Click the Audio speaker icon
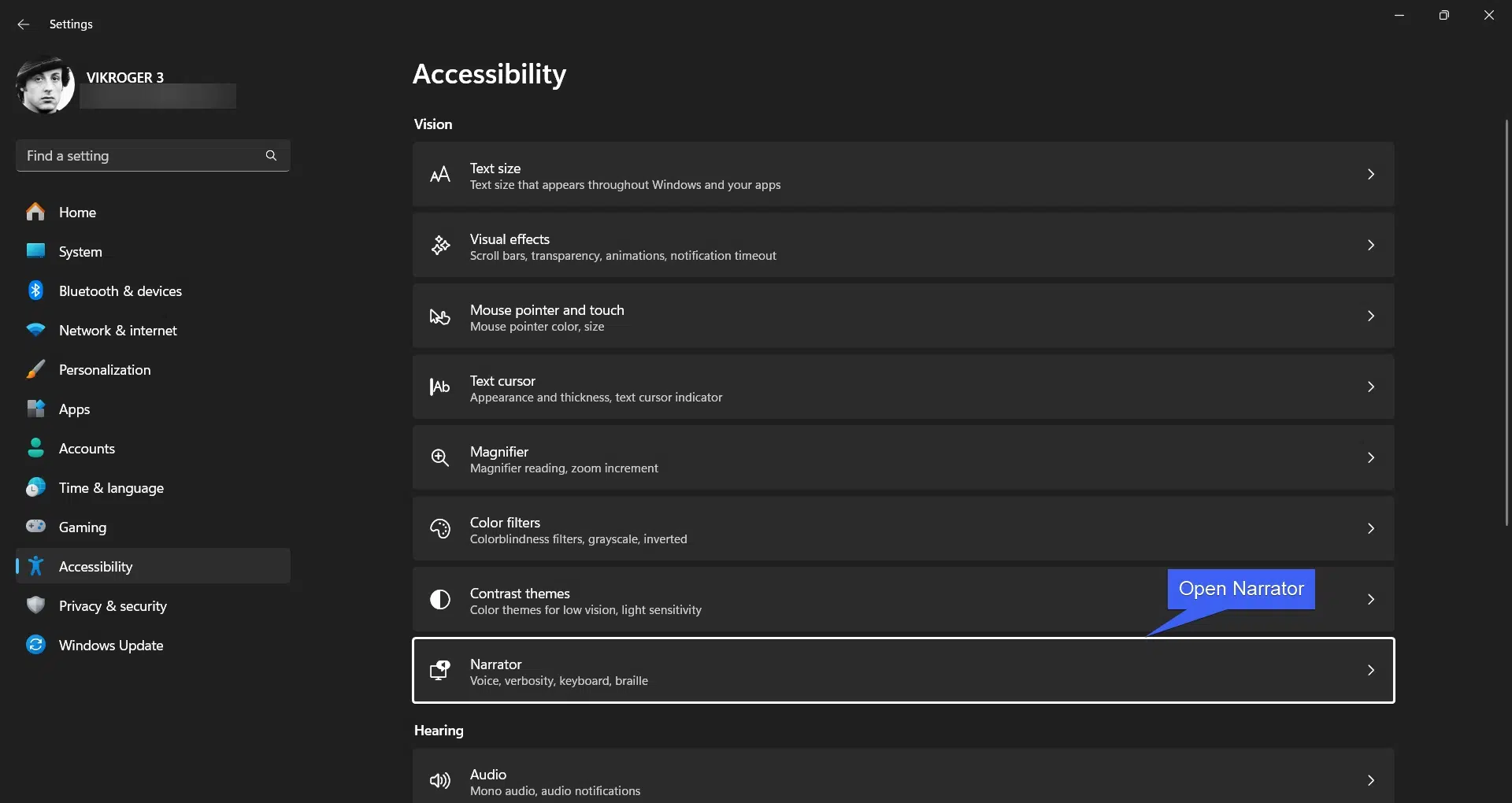This screenshot has height=803, width=1512. (440, 781)
